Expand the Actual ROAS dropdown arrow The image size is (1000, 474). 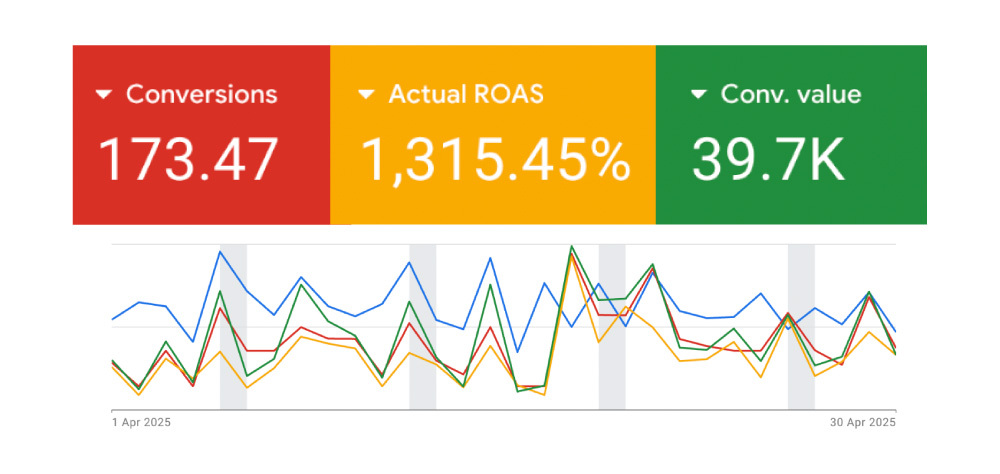click(366, 95)
